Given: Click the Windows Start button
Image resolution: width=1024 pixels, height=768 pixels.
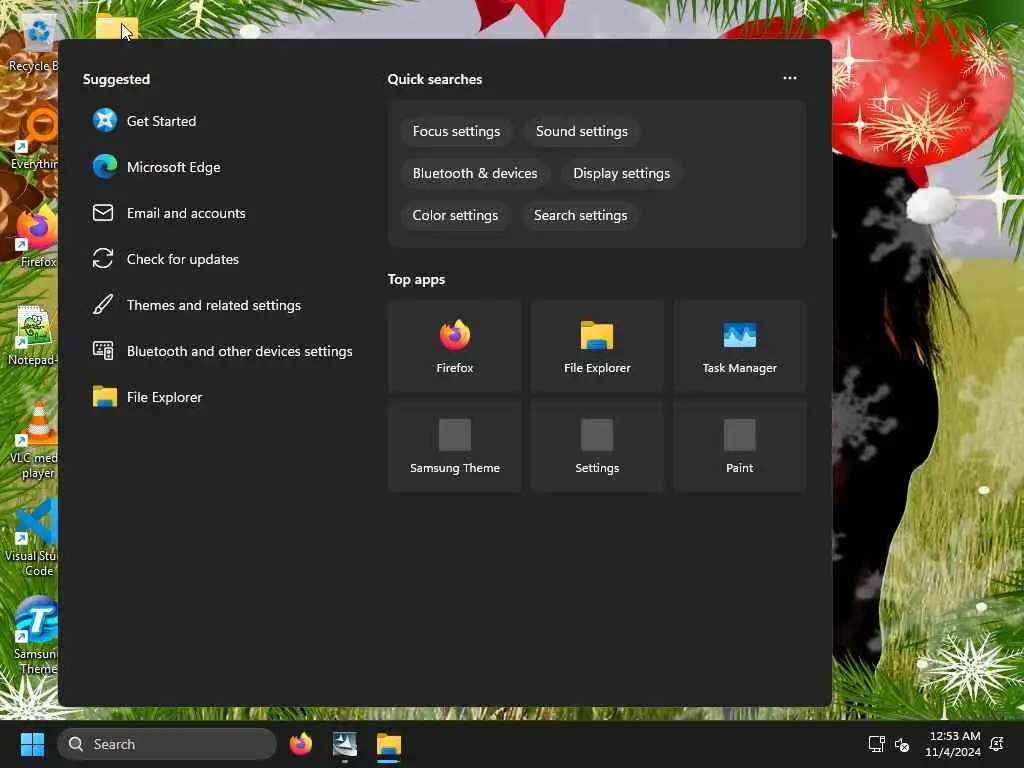Looking at the screenshot, I should (x=32, y=744).
